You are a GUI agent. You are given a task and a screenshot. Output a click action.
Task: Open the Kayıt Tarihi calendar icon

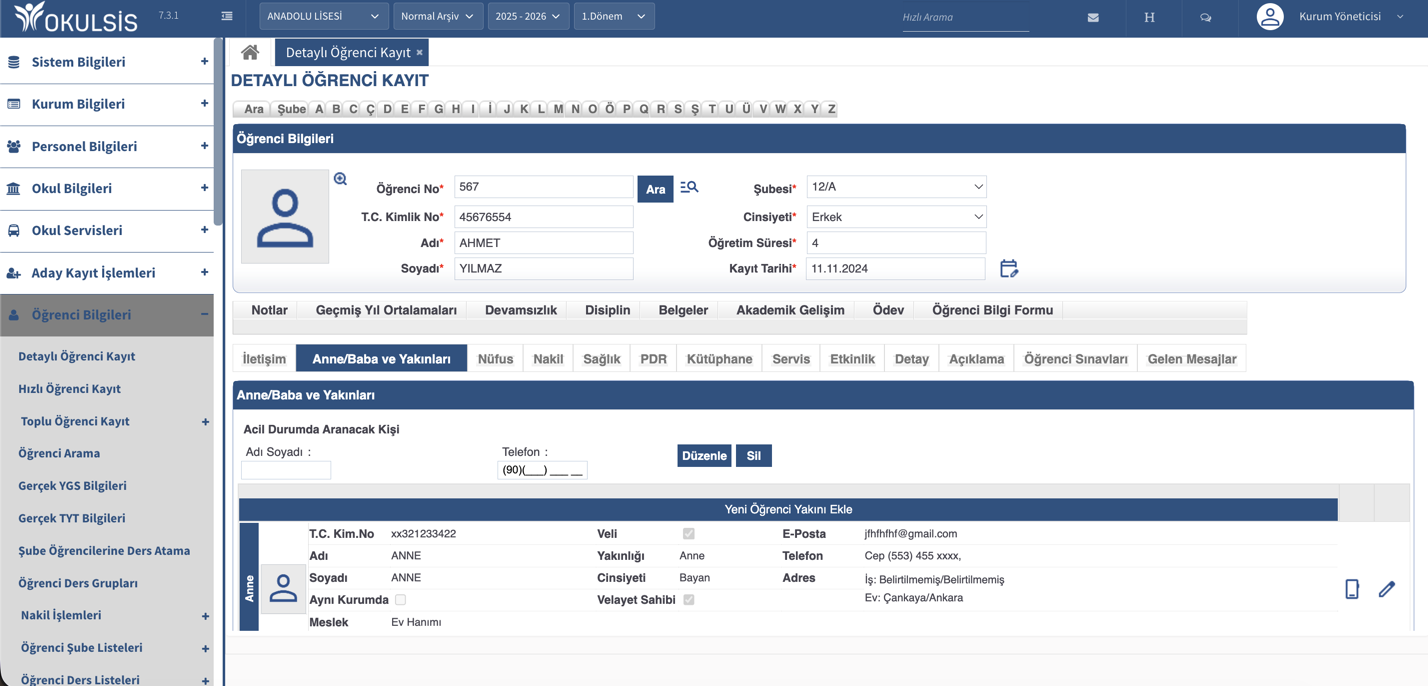pos(1008,268)
